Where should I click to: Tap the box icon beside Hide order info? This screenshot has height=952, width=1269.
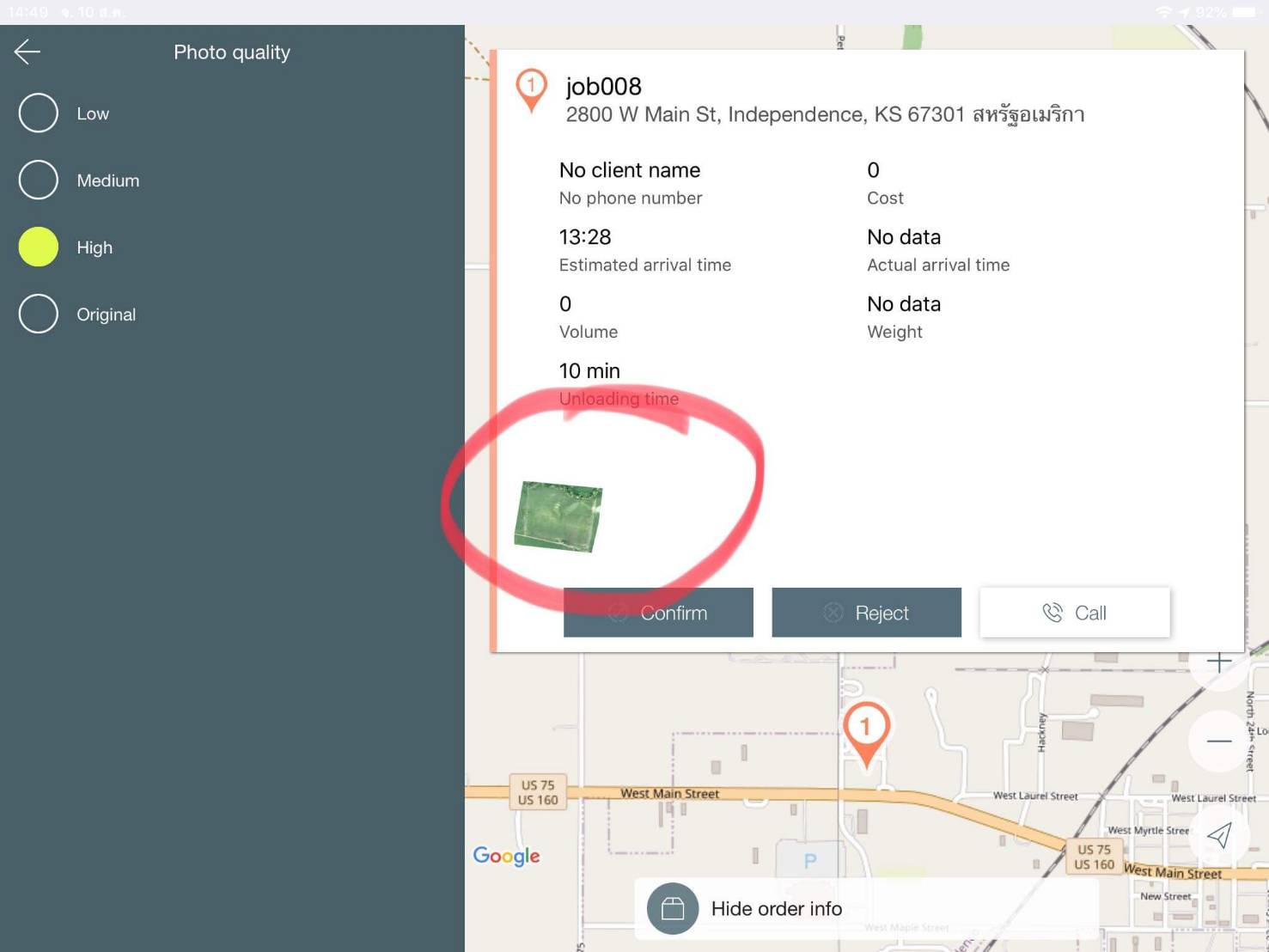(x=672, y=908)
